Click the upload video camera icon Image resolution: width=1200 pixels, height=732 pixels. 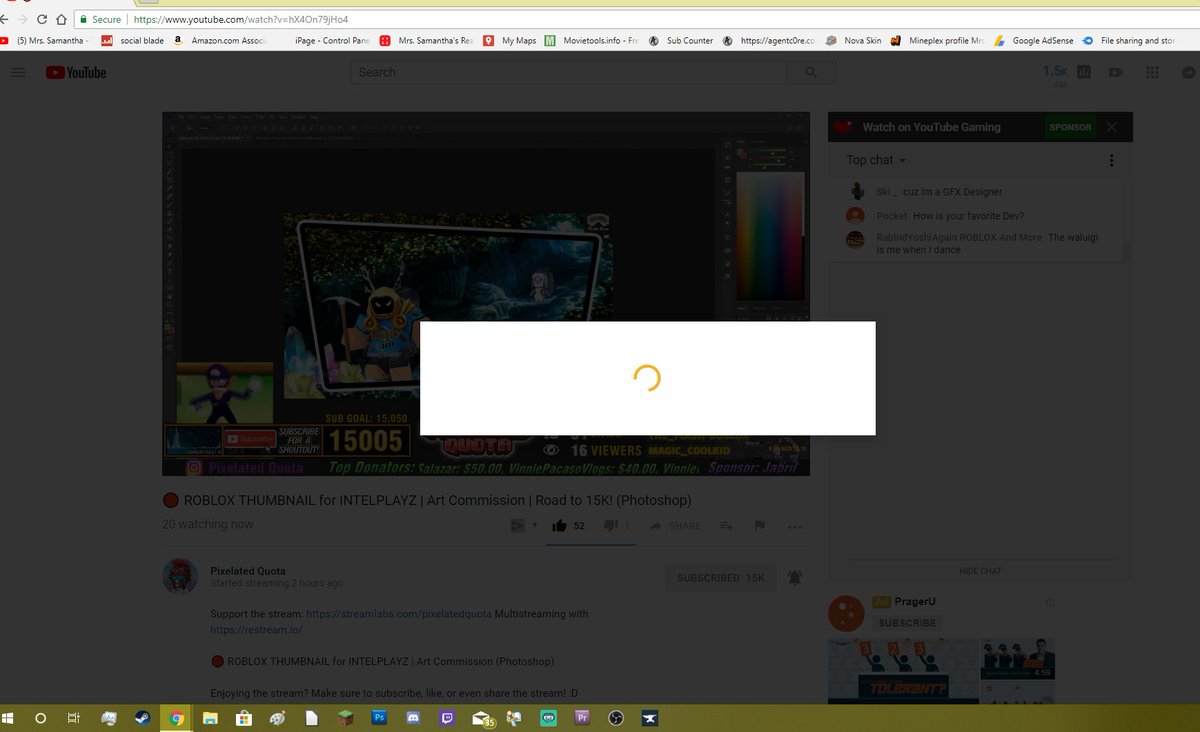(x=1117, y=72)
